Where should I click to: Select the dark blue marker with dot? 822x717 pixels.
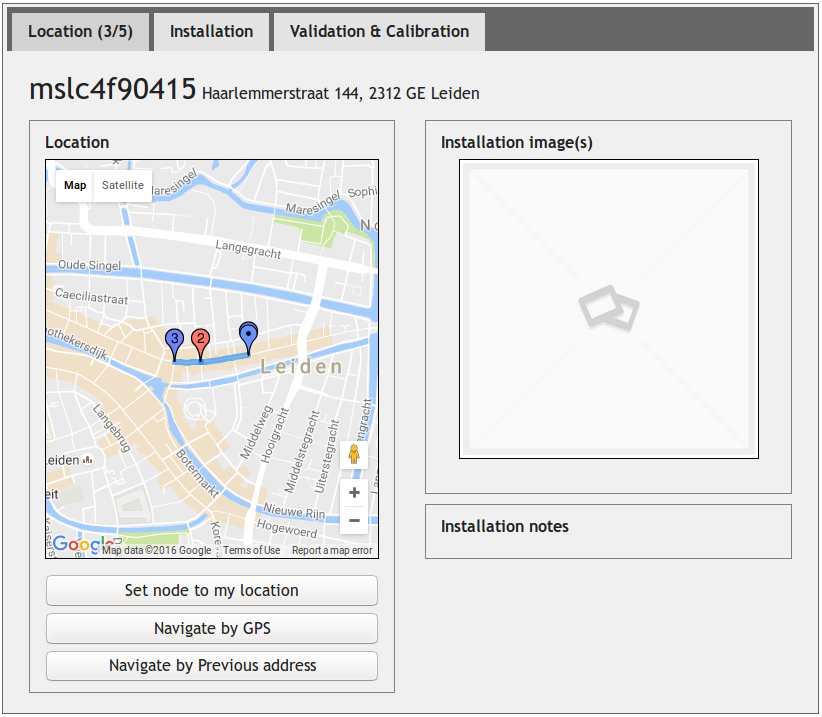pyautogui.click(x=248, y=335)
